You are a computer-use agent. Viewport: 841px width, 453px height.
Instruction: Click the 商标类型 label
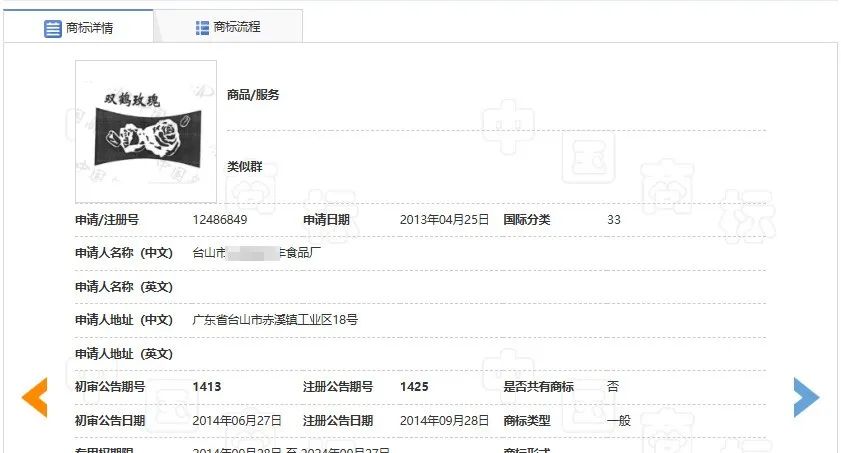click(527, 421)
